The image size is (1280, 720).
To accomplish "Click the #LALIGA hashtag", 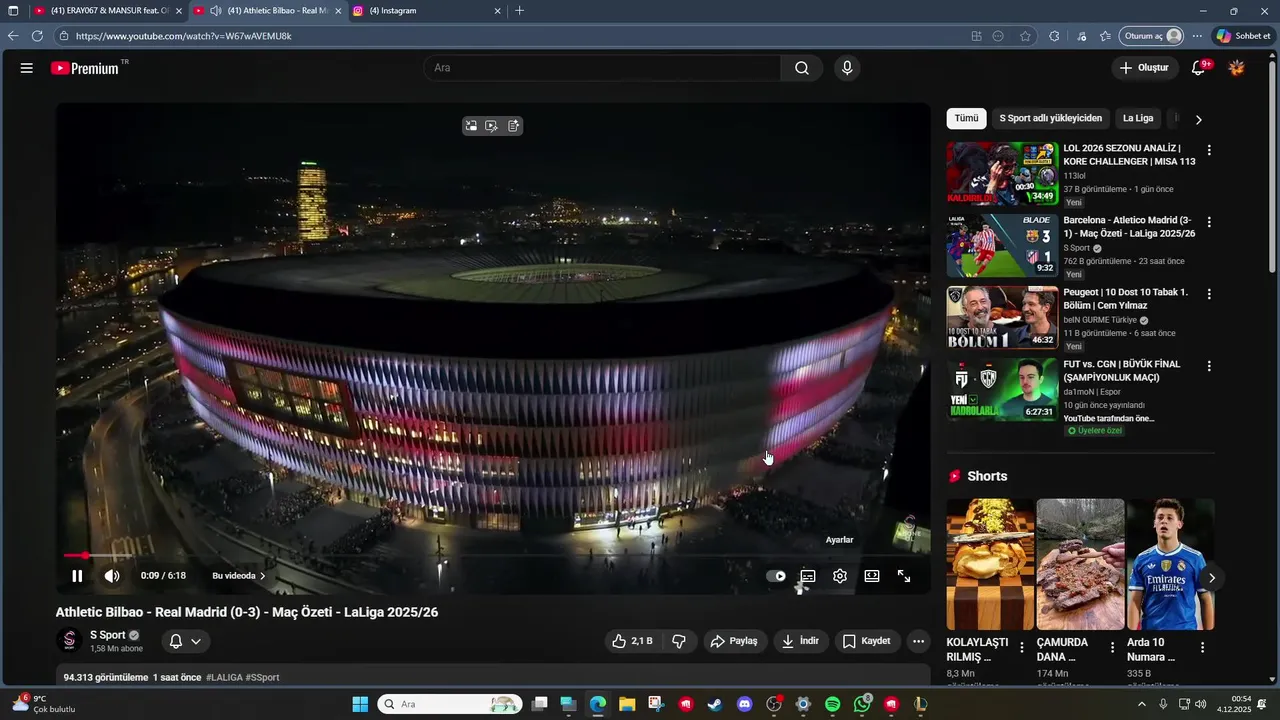I will point(224,678).
